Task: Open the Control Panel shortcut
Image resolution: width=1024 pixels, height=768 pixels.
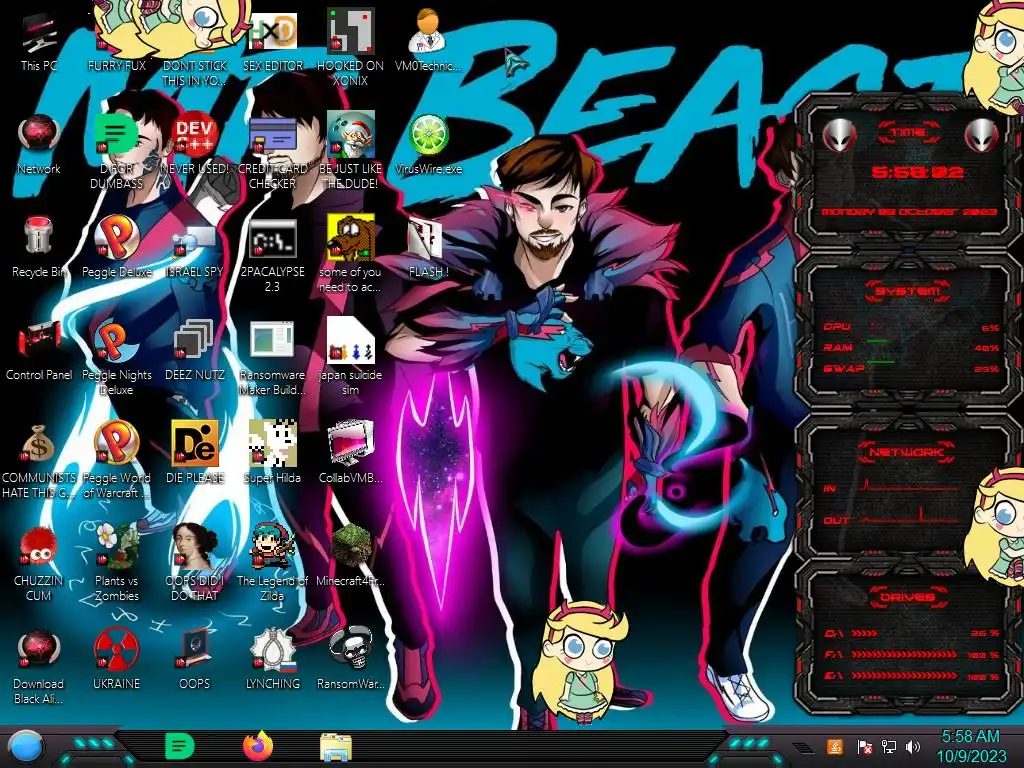Action: [x=39, y=351]
